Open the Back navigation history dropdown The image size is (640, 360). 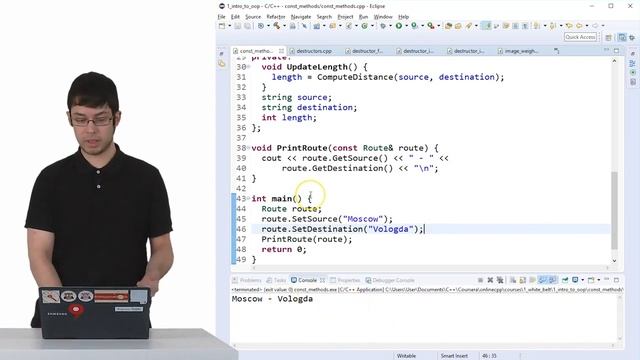click(x=587, y=26)
